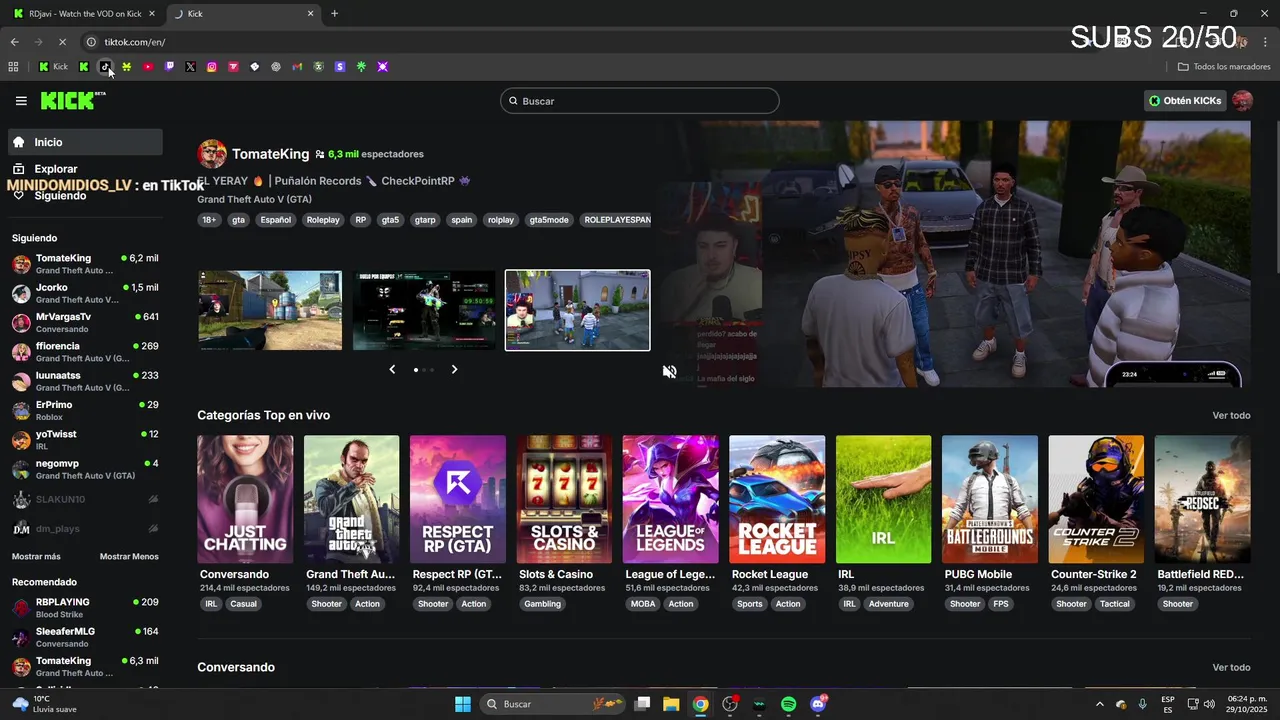The height and width of the screenshot is (720, 1280).
Task: Show previous featured stream carousel arrow
Action: click(392, 369)
